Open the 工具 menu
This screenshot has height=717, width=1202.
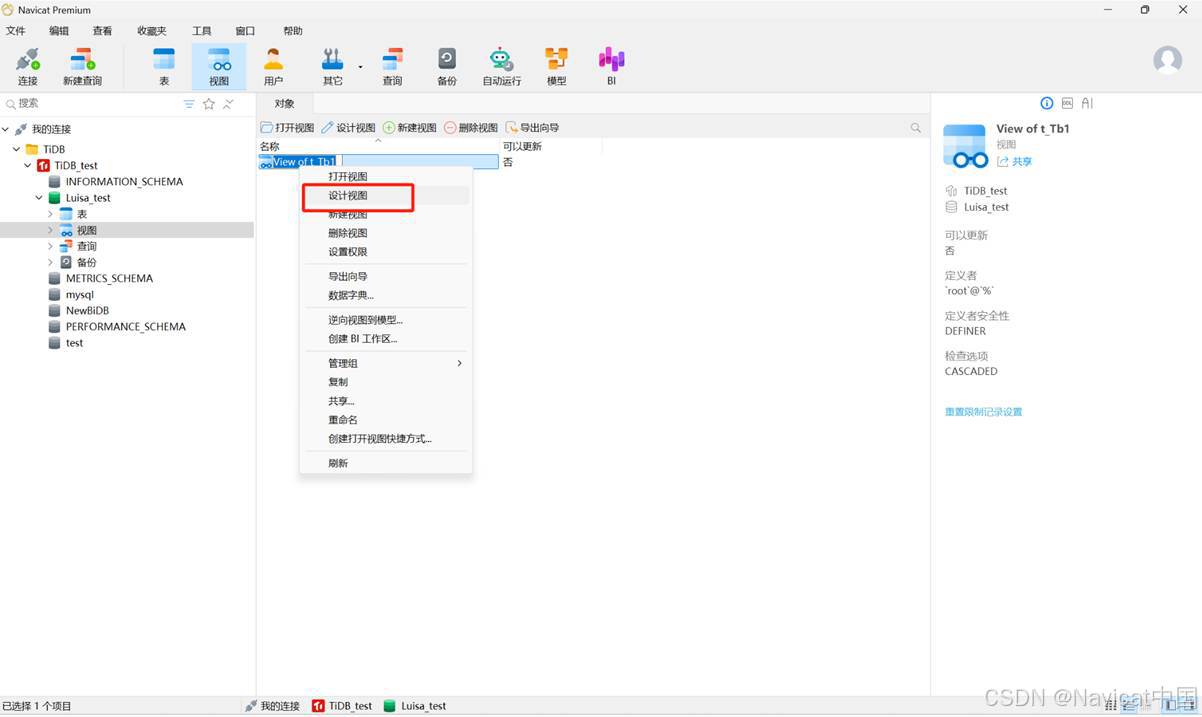(x=202, y=31)
